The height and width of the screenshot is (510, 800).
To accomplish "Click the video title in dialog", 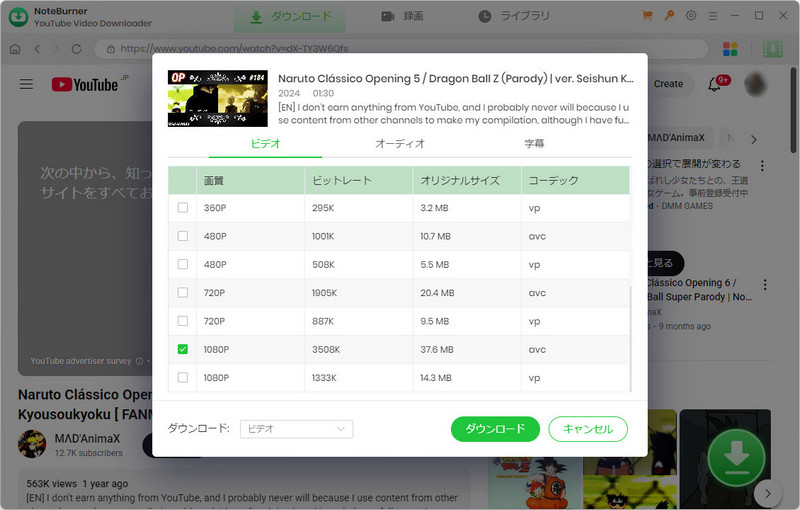I will tap(456, 79).
